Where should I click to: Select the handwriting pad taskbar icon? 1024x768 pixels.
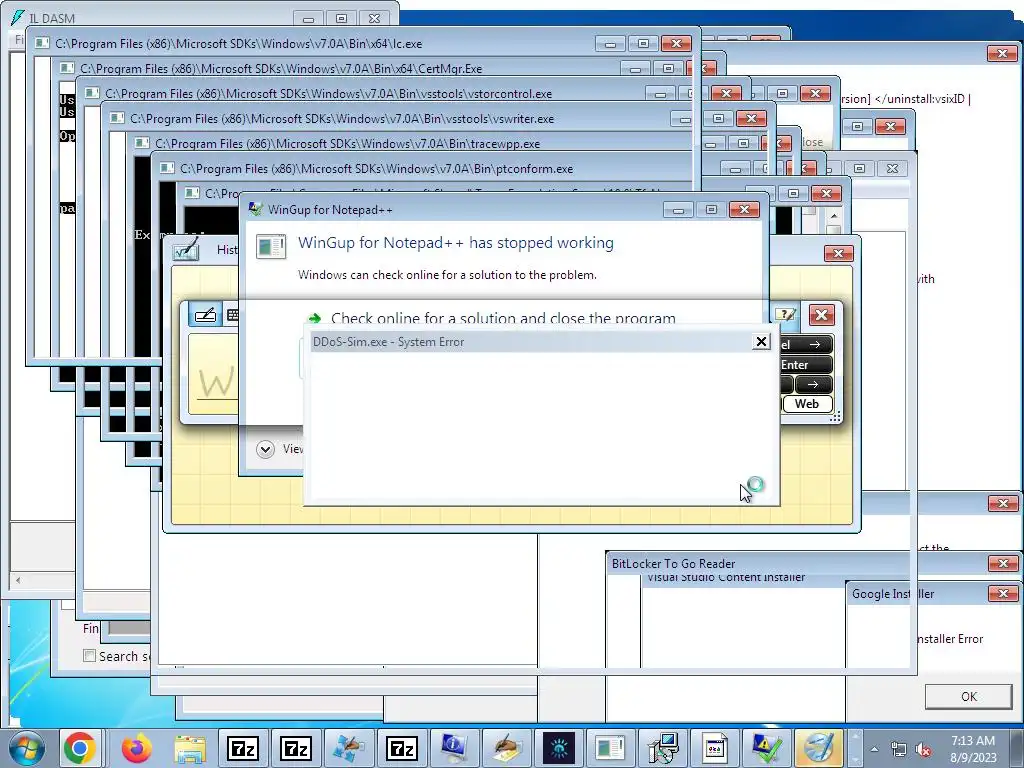[505, 748]
